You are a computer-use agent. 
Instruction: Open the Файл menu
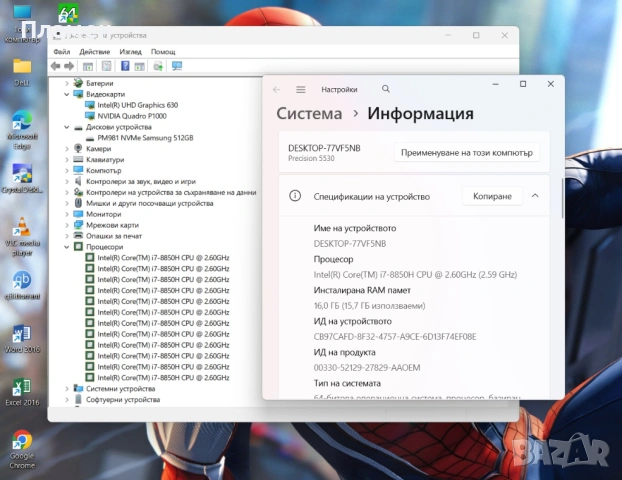(x=61, y=52)
